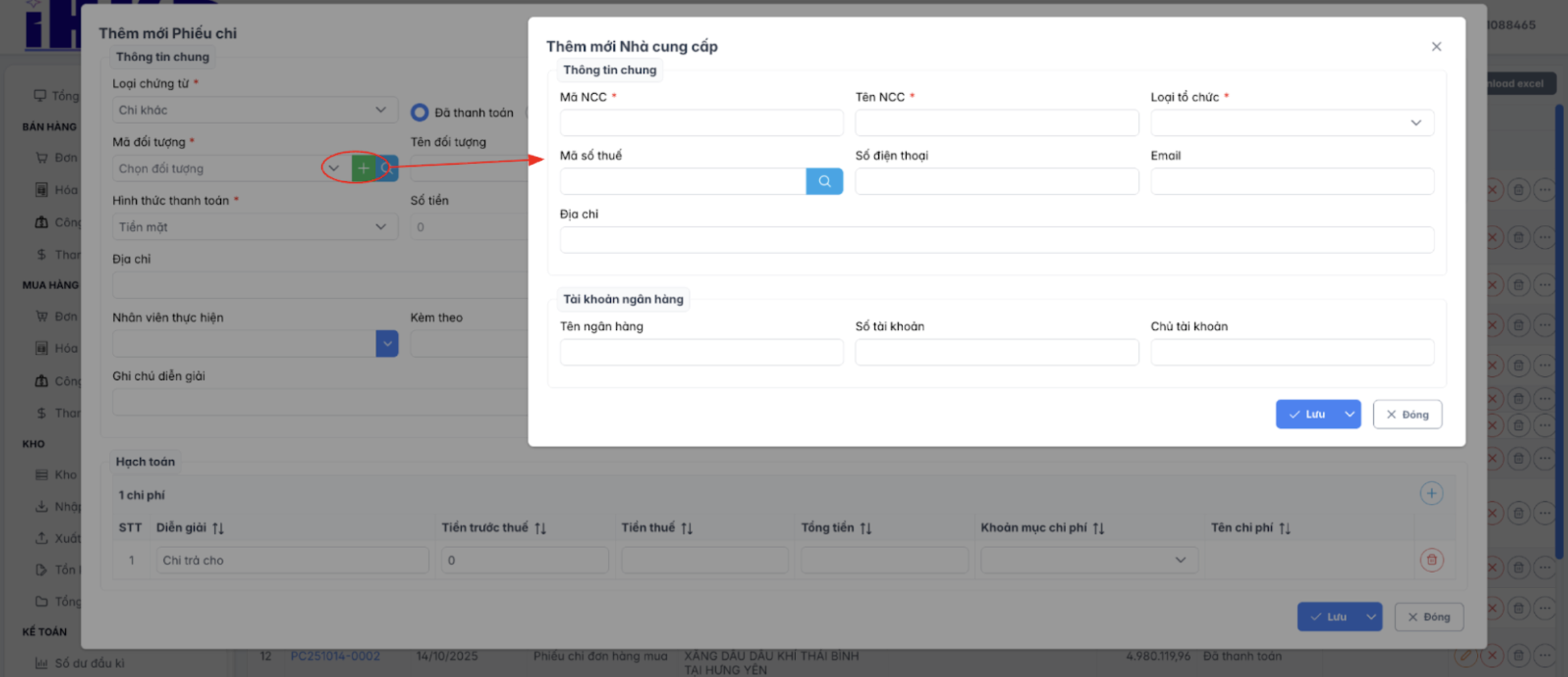Click the green add object plus icon
Screen dimensions: 1568x677
pos(363,169)
